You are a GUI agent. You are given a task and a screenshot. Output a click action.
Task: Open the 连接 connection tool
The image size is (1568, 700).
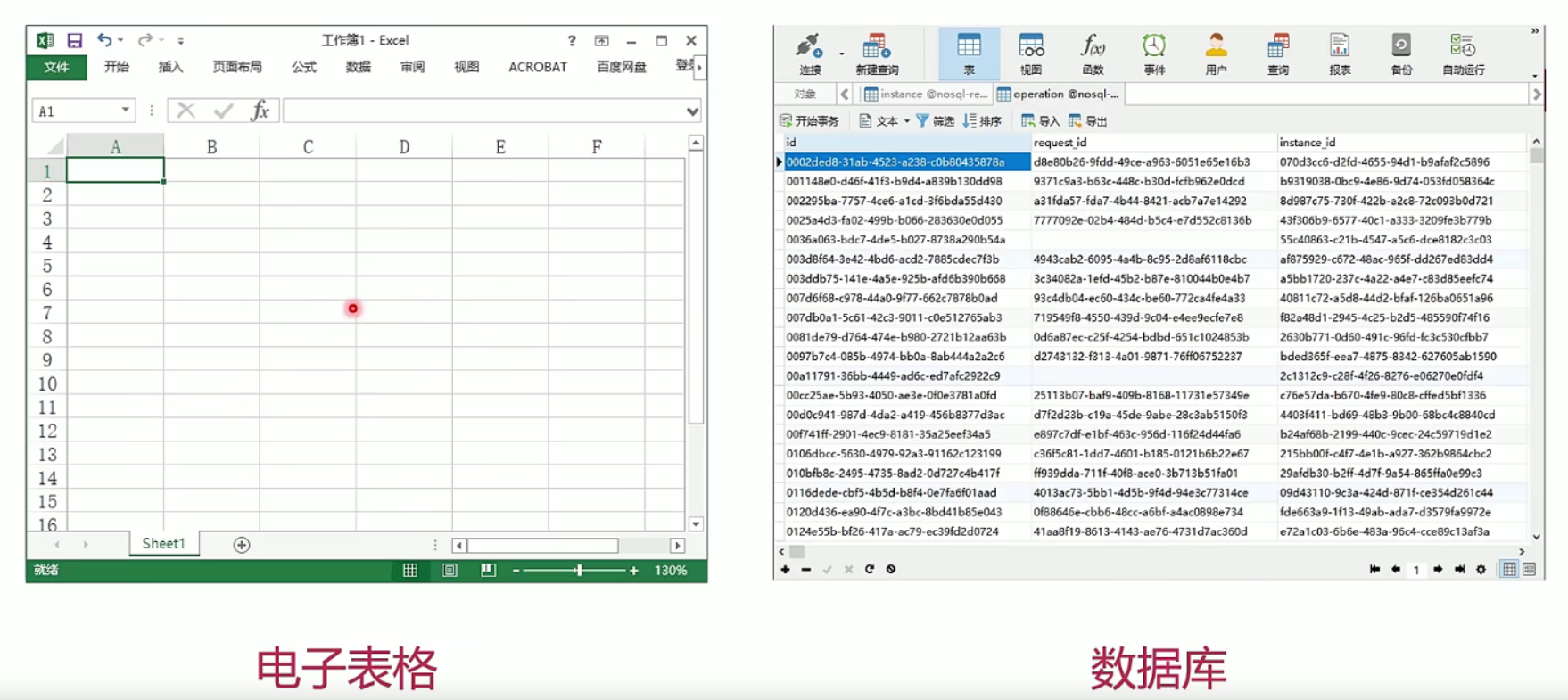[x=810, y=53]
